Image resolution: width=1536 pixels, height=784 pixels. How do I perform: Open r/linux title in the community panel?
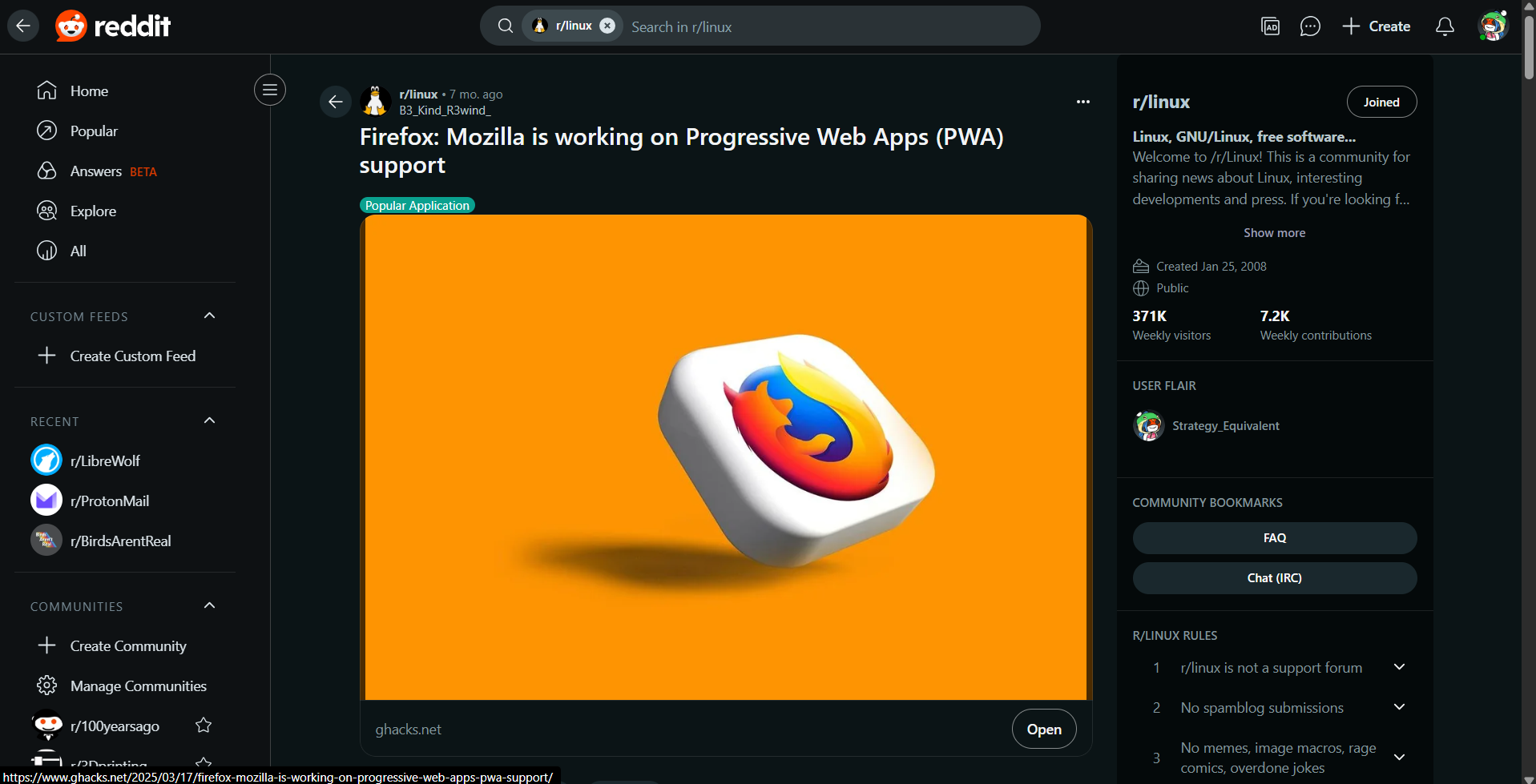tap(1161, 103)
